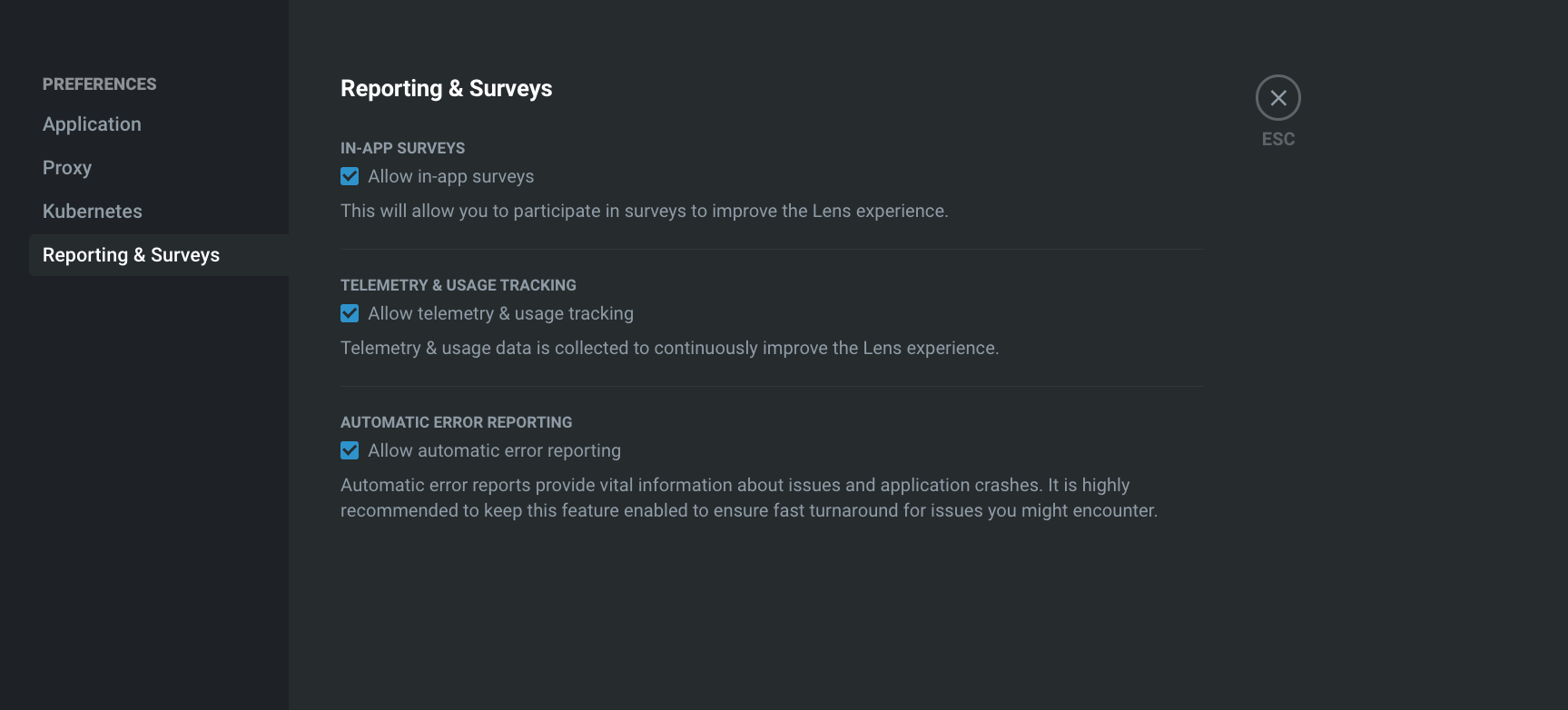Screen dimensions: 1568x710
Task: Click the AUTOMATIC ERROR REPORTING section header
Action: pyautogui.click(x=456, y=421)
